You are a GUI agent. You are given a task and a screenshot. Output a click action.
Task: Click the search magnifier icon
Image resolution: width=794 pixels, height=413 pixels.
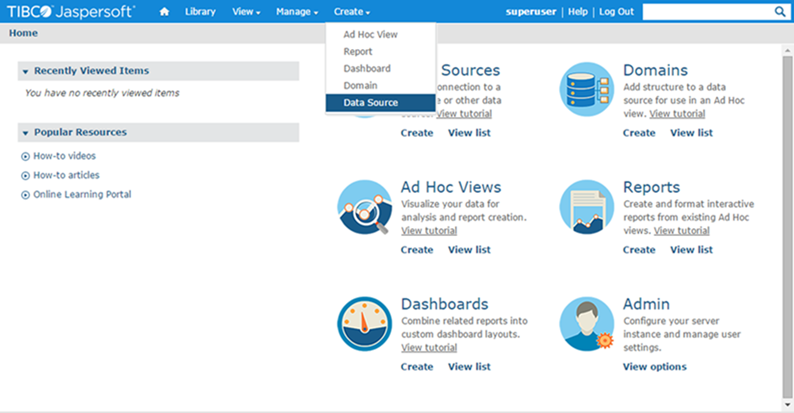pos(780,12)
